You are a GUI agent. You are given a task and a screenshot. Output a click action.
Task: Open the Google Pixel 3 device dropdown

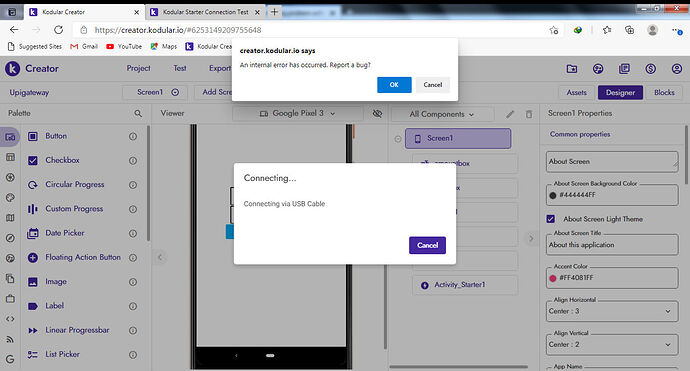click(x=297, y=114)
